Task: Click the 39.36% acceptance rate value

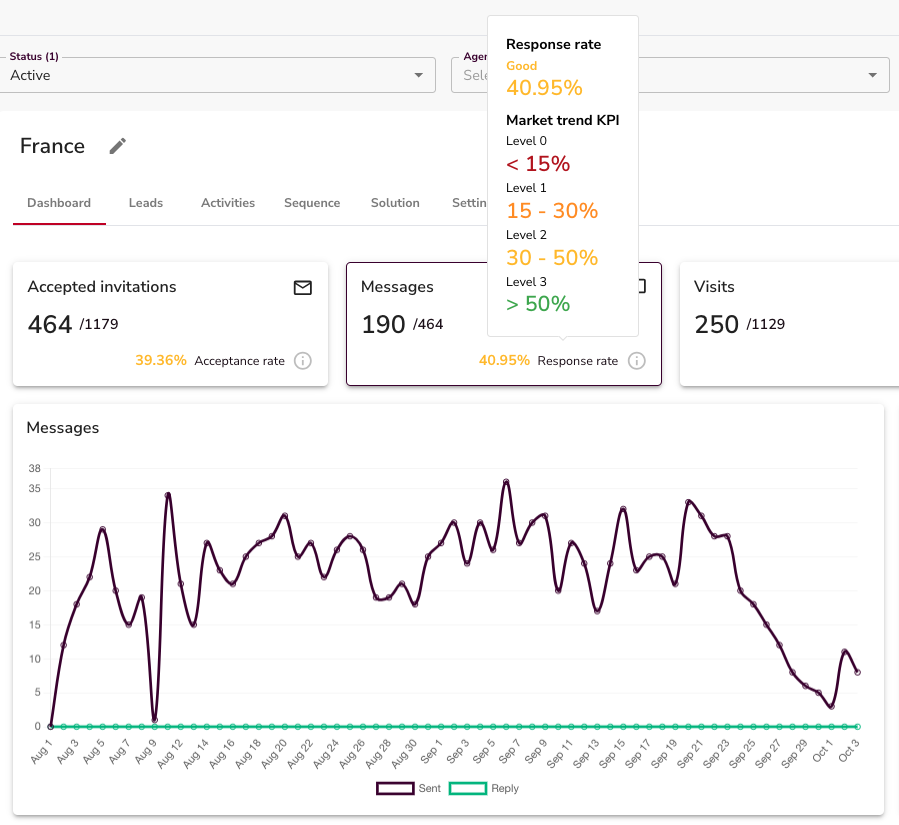Action: (x=161, y=361)
